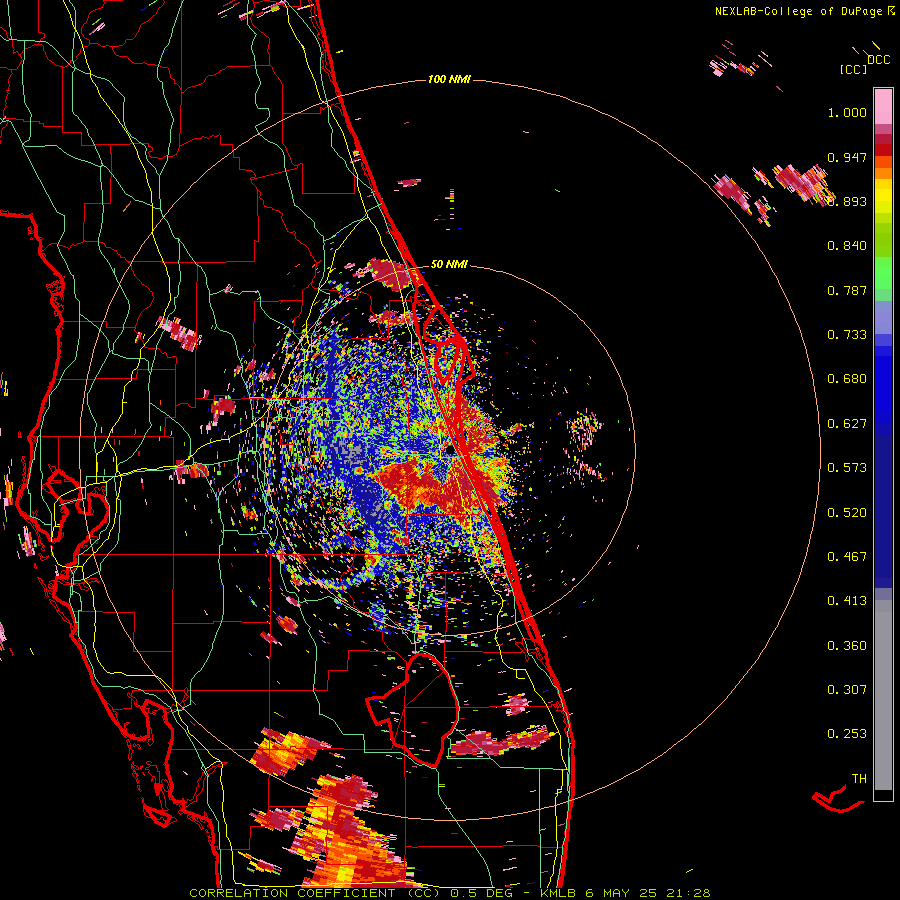The height and width of the screenshot is (900, 900).
Task: Click the NEXLAB-College of DuPage title text
Action: click(x=799, y=11)
